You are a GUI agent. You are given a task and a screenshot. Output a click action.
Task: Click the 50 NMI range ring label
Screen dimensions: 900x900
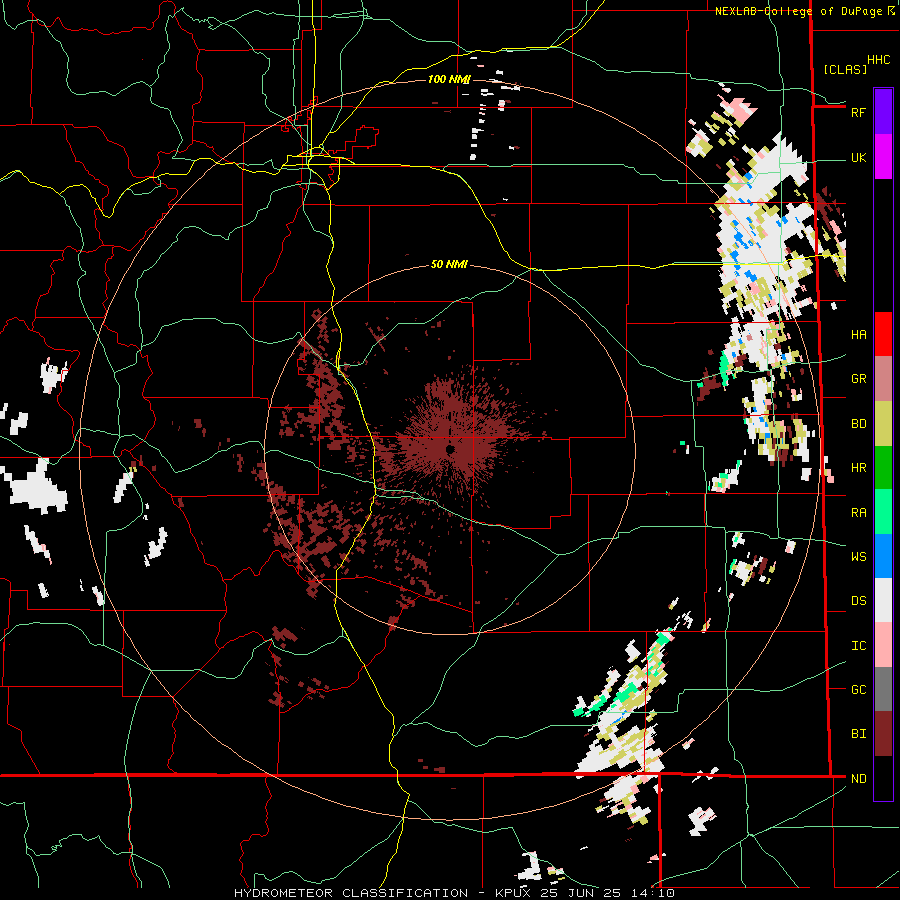[x=449, y=264]
